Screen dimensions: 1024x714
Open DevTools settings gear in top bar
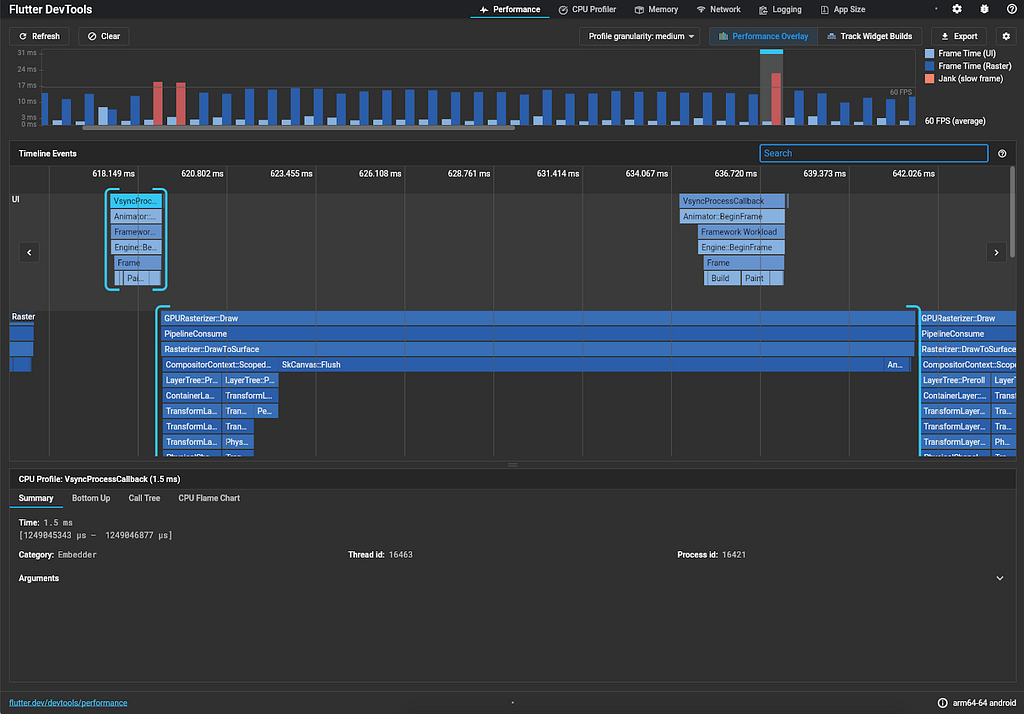coord(957,9)
